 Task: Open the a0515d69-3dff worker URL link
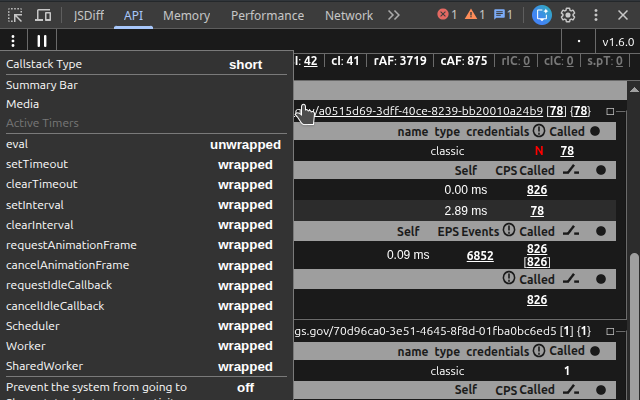419,111
